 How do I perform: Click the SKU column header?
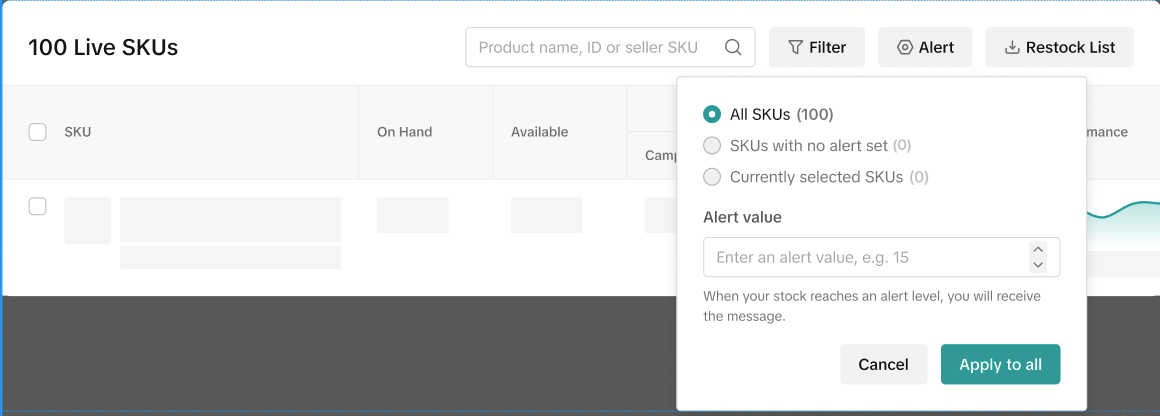(78, 132)
